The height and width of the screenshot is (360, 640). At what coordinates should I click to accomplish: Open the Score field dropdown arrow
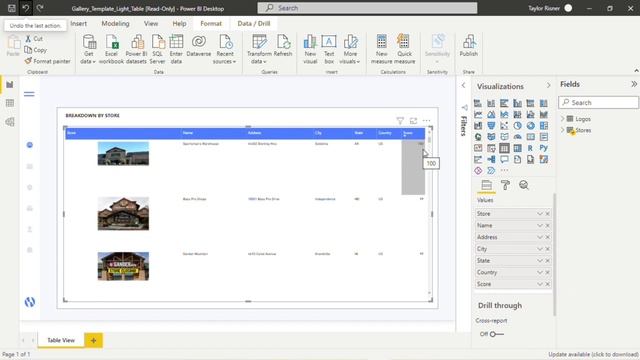coord(540,284)
